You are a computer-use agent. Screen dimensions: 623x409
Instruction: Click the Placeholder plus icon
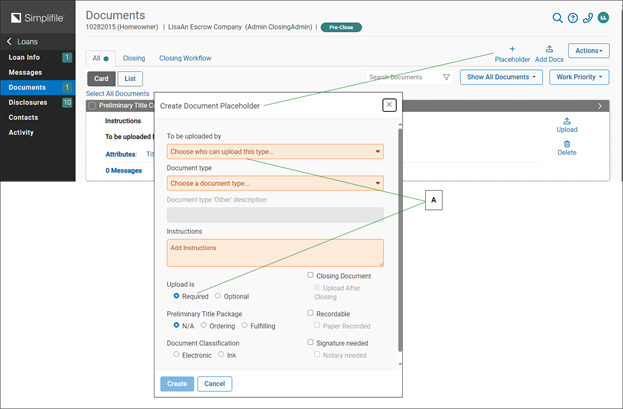click(512, 49)
